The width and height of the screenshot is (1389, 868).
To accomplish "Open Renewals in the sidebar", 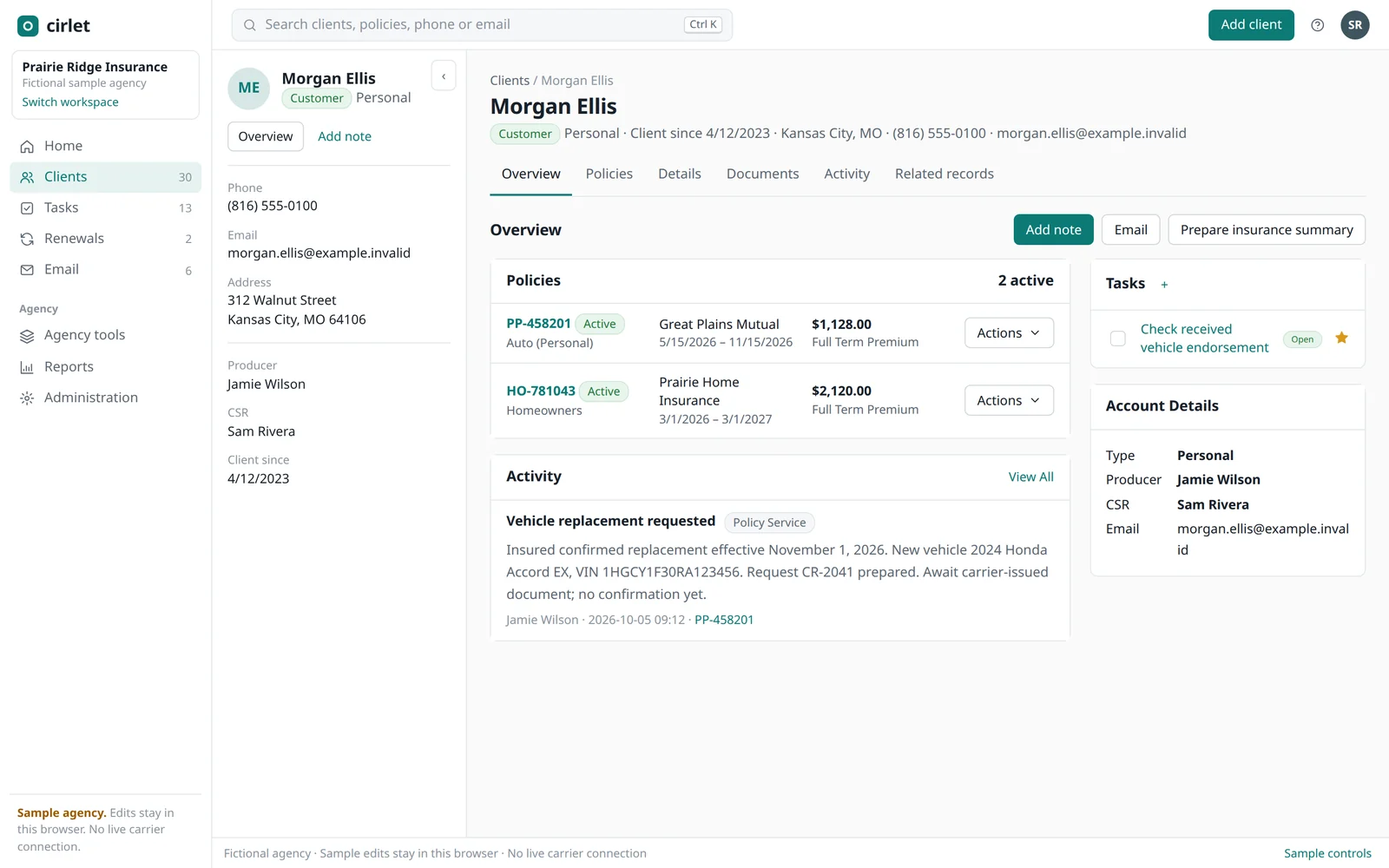I will pos(105,239).
